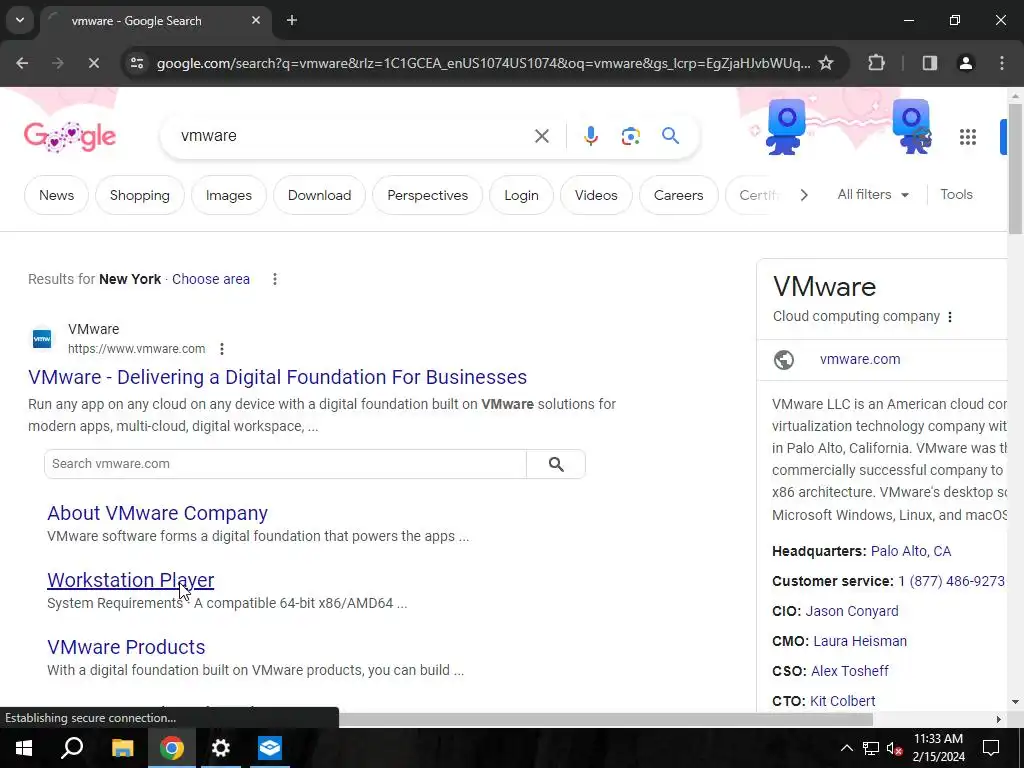Viewport: 1024px width, 768px height.
Task: Open File Explorer from taskbar
Action: [x=122, y=748]
